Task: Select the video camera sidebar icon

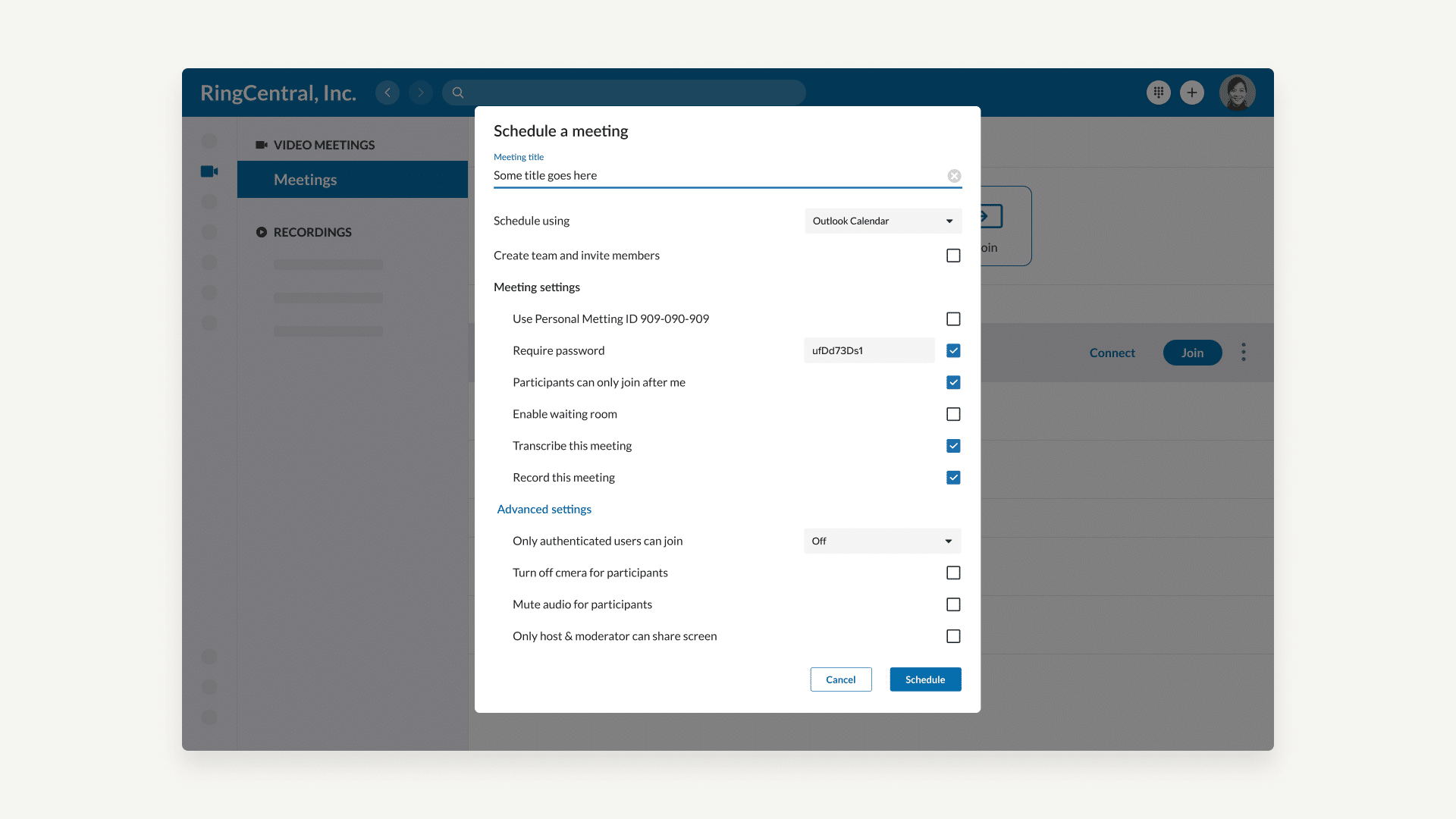Action: [209, 171]
